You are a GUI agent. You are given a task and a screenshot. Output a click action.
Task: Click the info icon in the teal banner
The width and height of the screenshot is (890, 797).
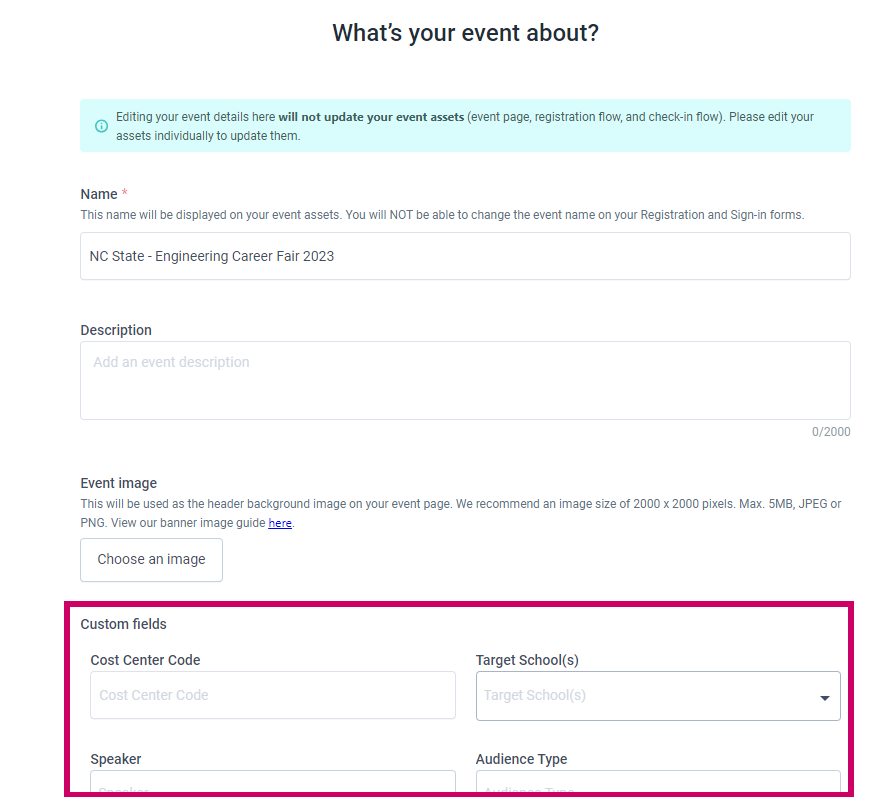pyautogui.click(x=101, y=126)
